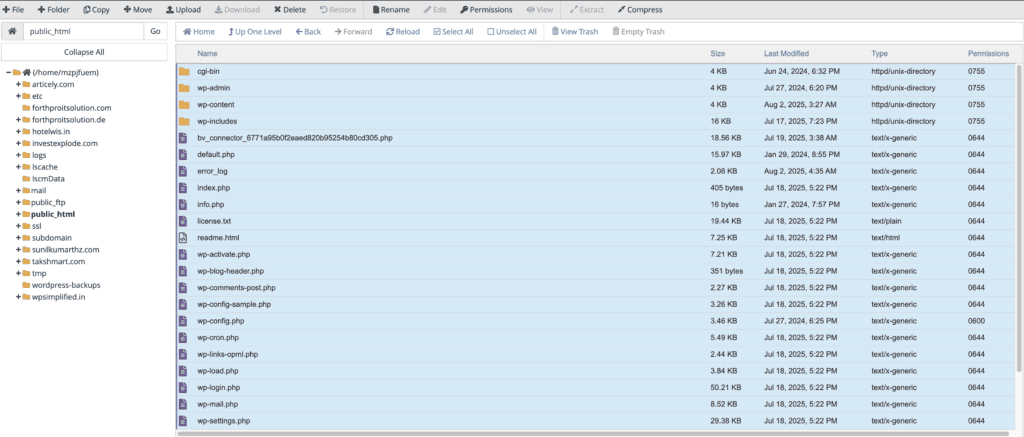The image size is (1024, 437).
Task: Click the Move toolbar button
Action: click(138, 10)
